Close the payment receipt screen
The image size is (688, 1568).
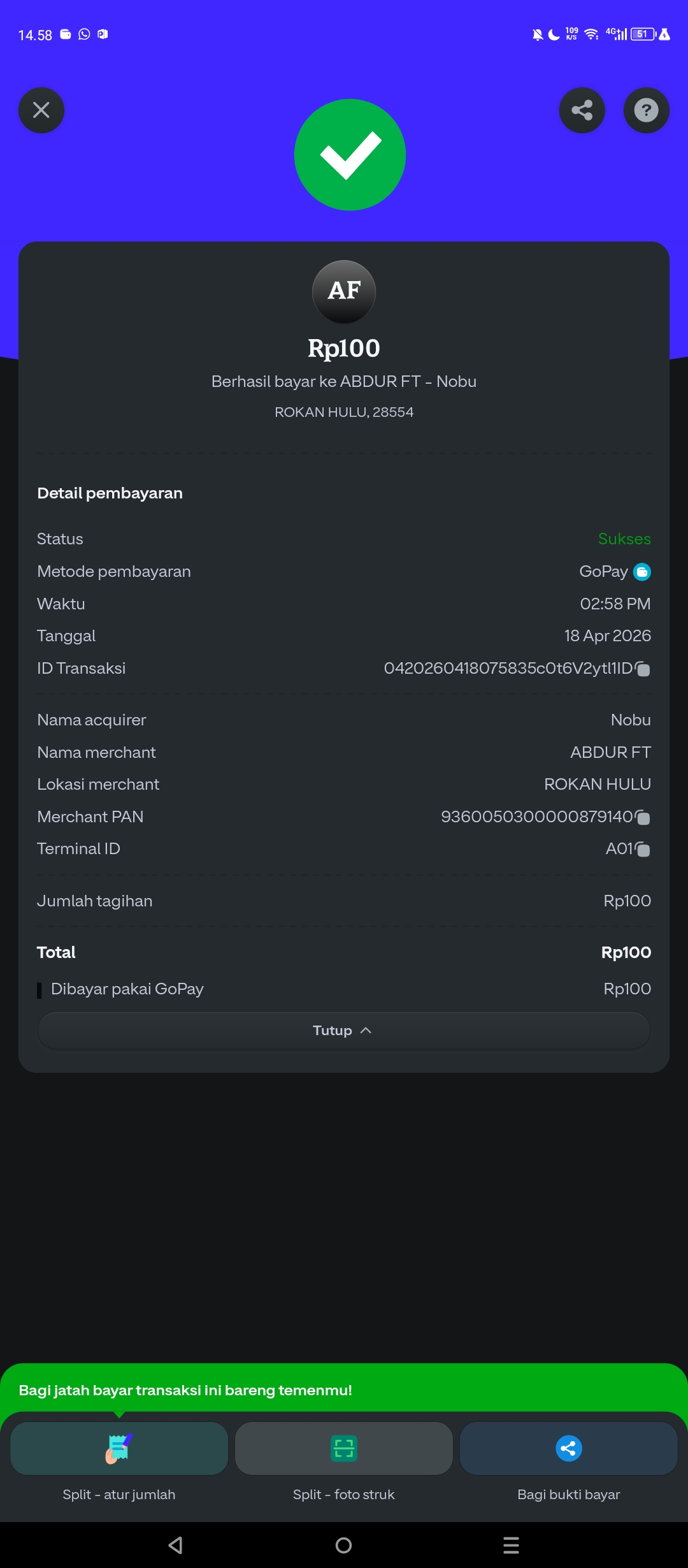tap(41, 110)
